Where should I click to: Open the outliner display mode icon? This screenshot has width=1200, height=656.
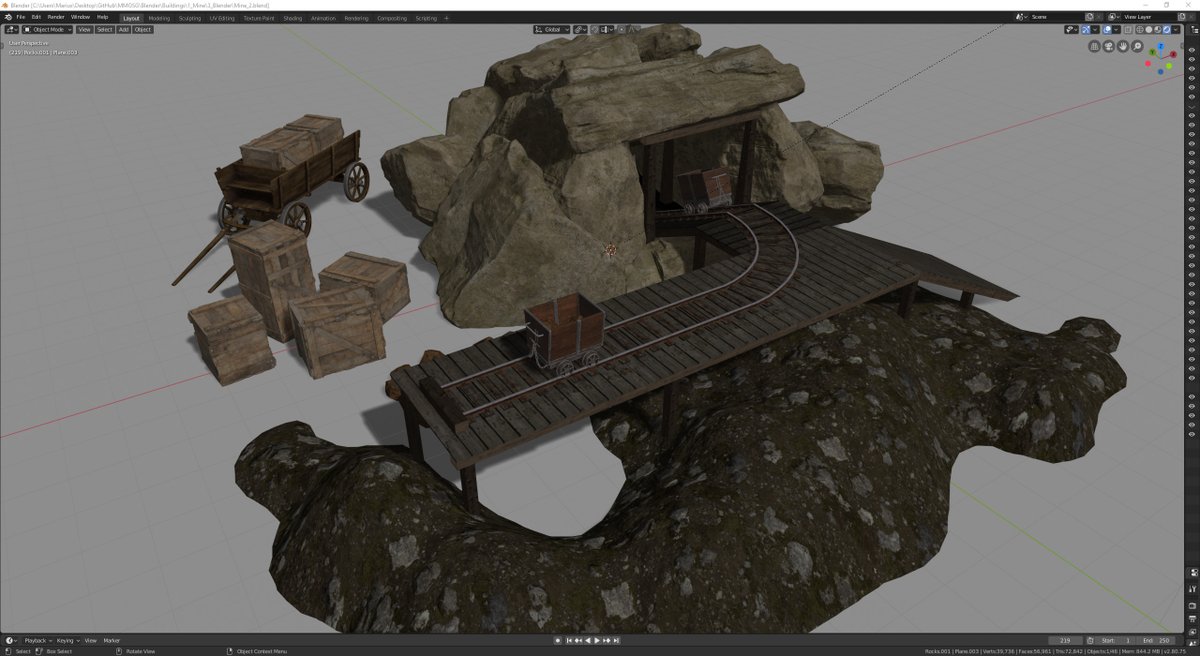[1194, 30]
